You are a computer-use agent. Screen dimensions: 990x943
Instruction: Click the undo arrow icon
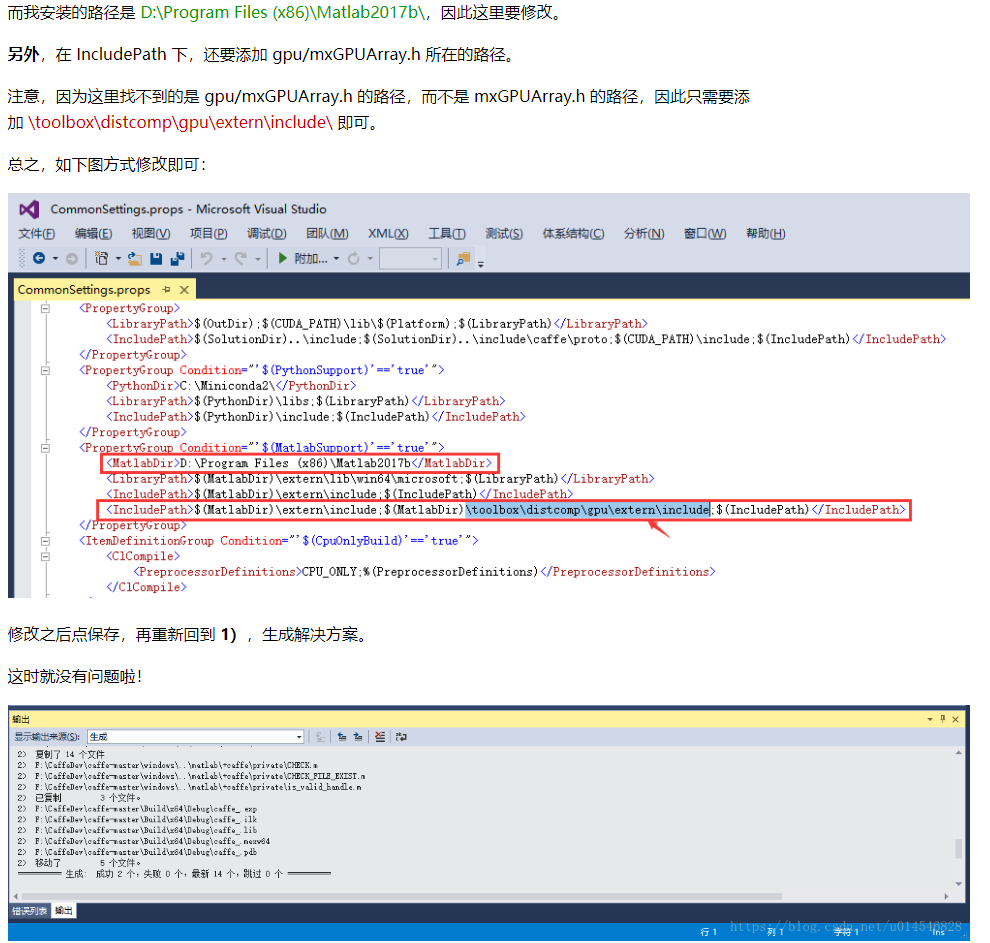(x=206, y=259)
